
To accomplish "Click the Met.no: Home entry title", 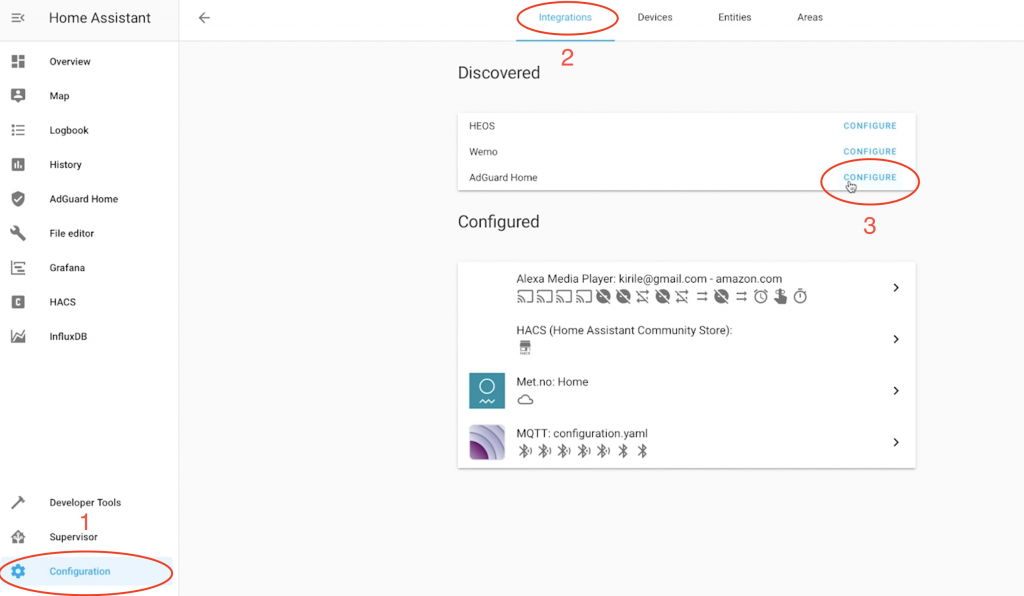I will click(552, 382).
